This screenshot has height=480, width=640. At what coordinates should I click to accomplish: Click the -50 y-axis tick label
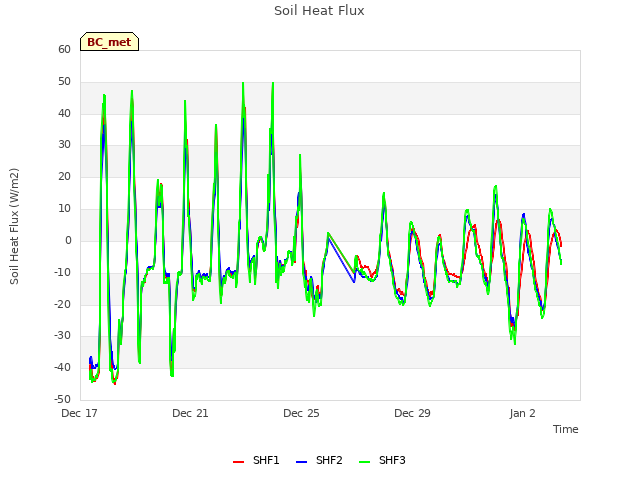tap(63, 399)
